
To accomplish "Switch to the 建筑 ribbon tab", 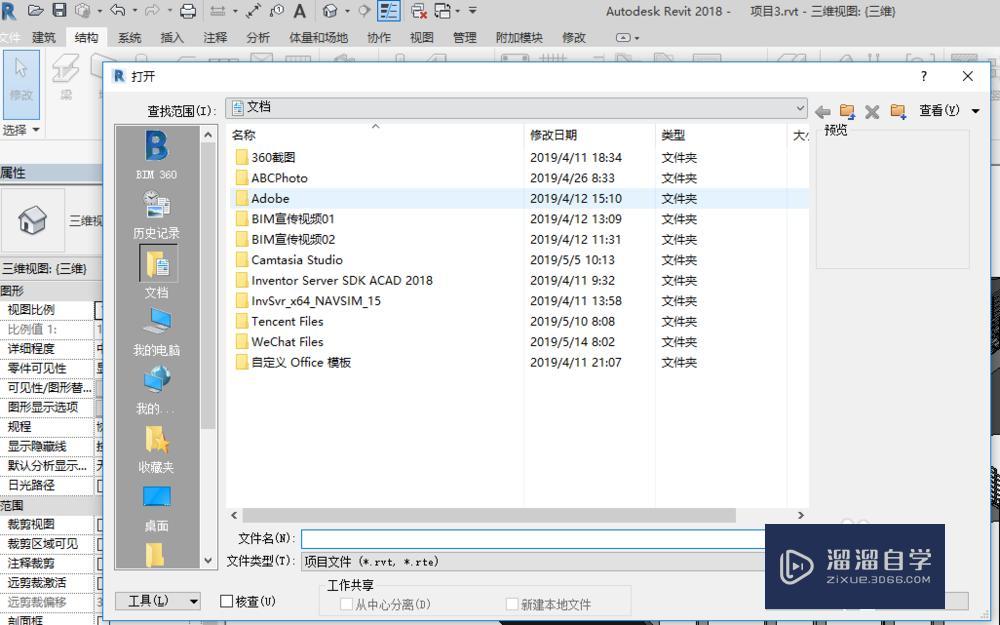I will [x=44, y=38].
